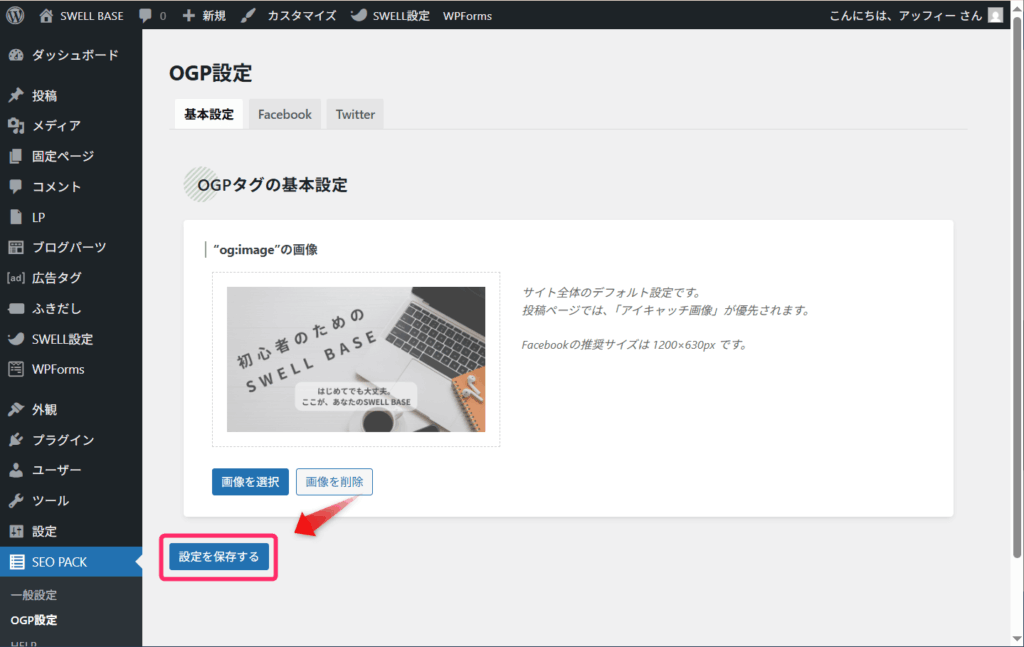Click the 画像を選択 button
Viewport: 1024px width, 647px height.
(250, 482)
